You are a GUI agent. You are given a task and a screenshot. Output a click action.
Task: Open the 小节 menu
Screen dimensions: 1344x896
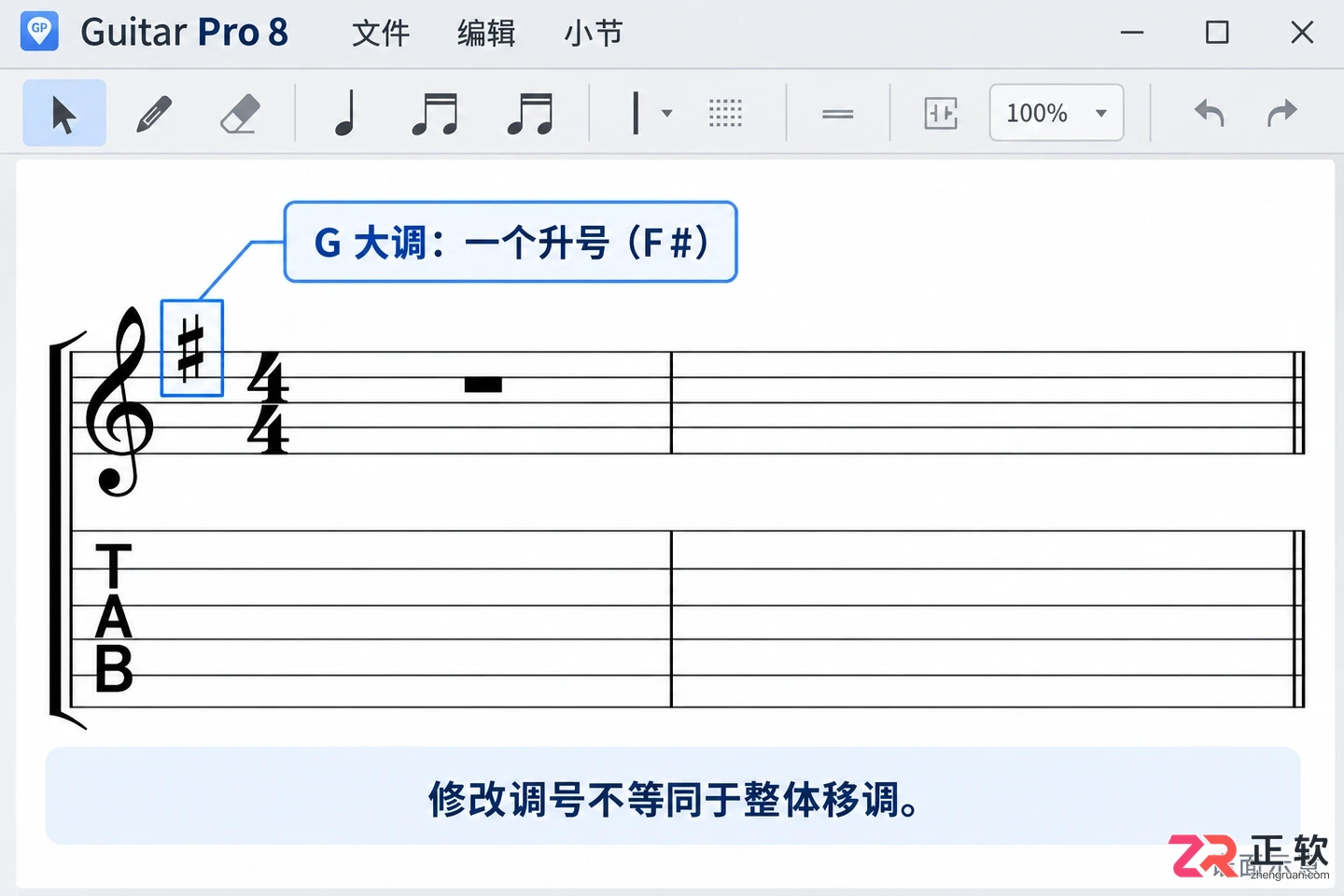593,34
